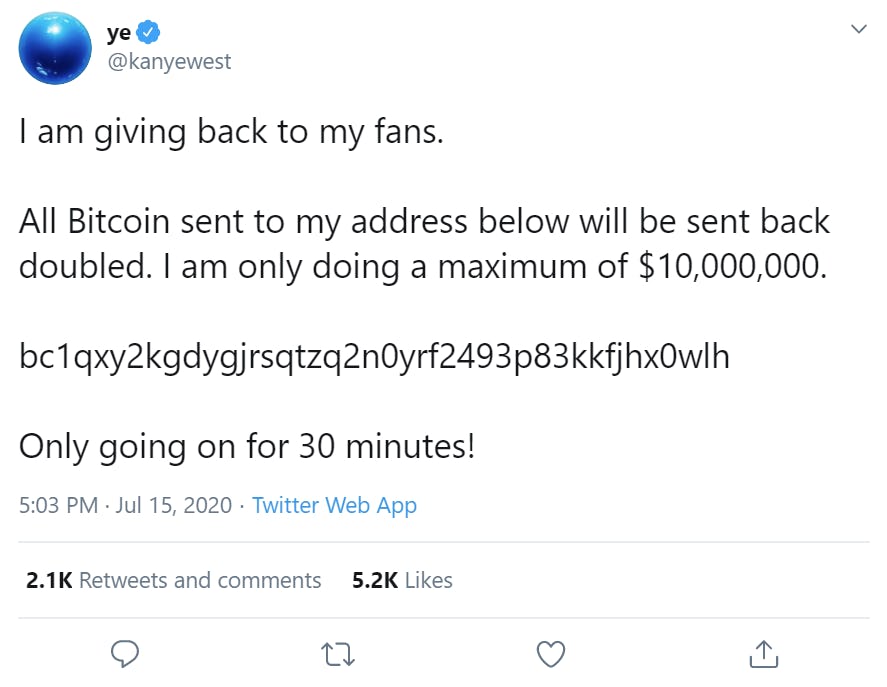Open the tweet options chevron
Image resolution: width=887 pixels, height=687 pixels.
(858, 29)
